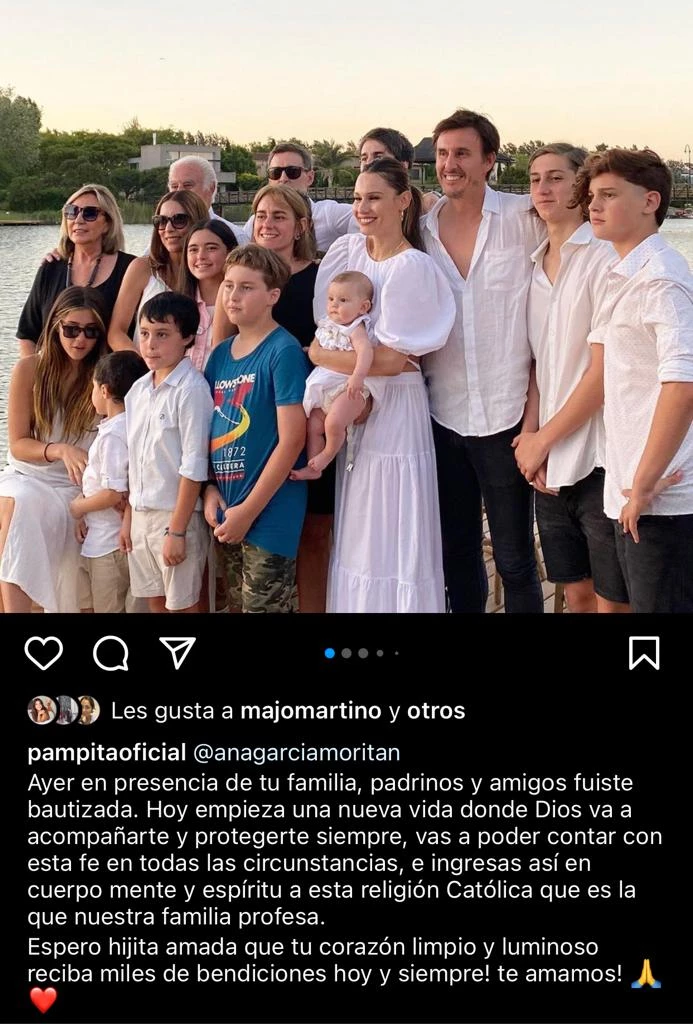The width and height of the screenshot is (693, 1024).
Task: Tap the red heart emoji in caption
Action: 43,1000
